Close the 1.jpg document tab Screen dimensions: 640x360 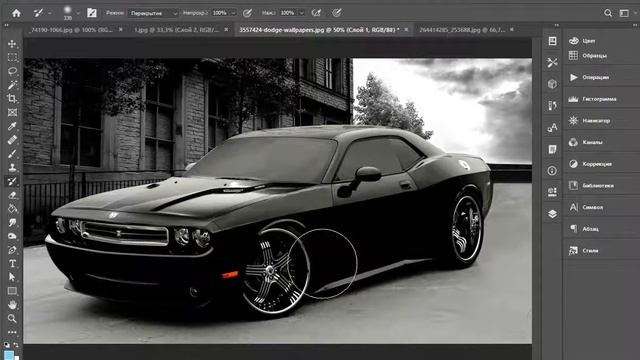[x=226, y=29]
